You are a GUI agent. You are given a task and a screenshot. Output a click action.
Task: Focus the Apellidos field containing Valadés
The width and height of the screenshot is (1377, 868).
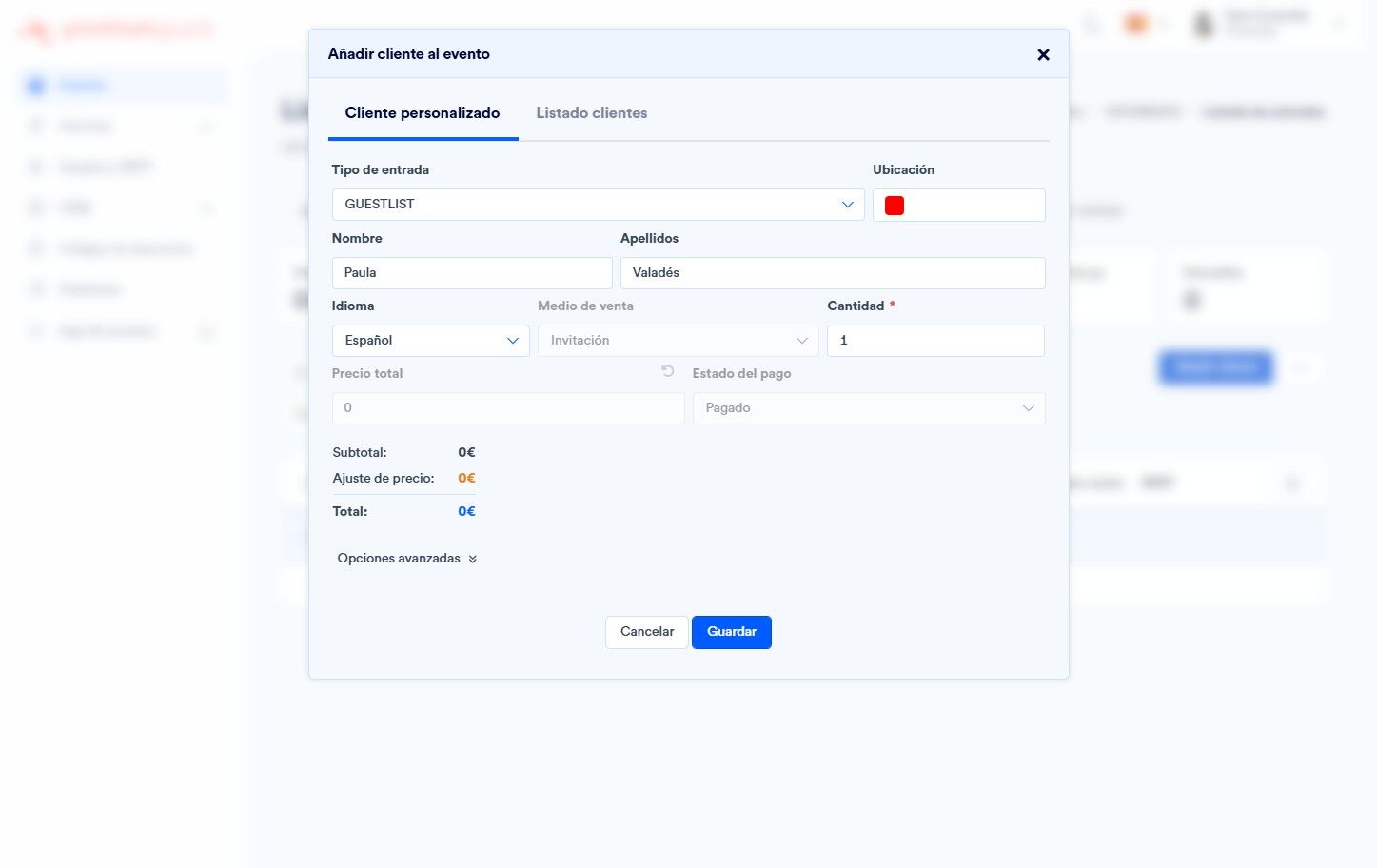pyautogui.click(x=833, y=273)
